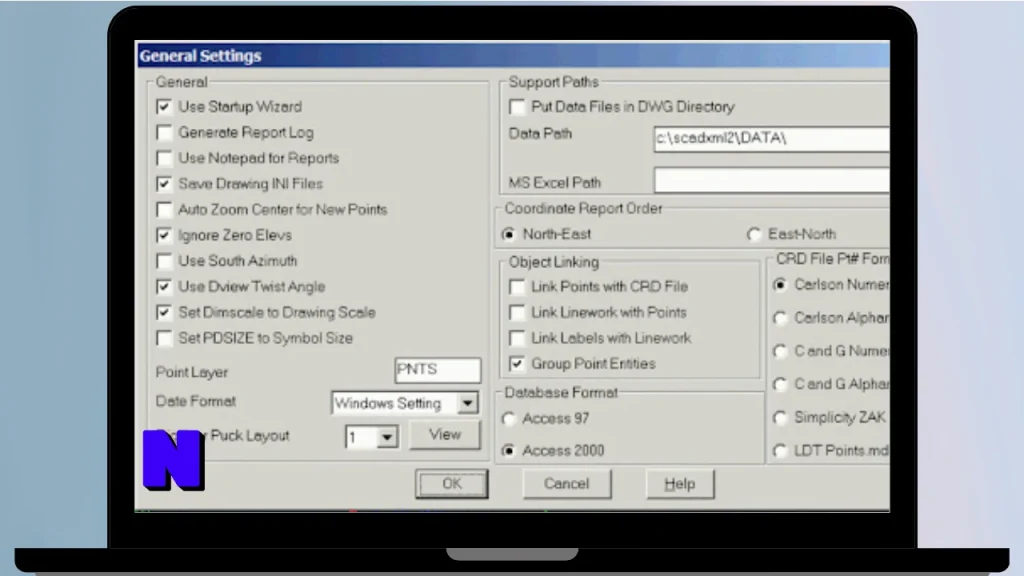This screenshot has height=576, width=1024.
Task: Click the General Settings title bar
Action: [513, 56]
